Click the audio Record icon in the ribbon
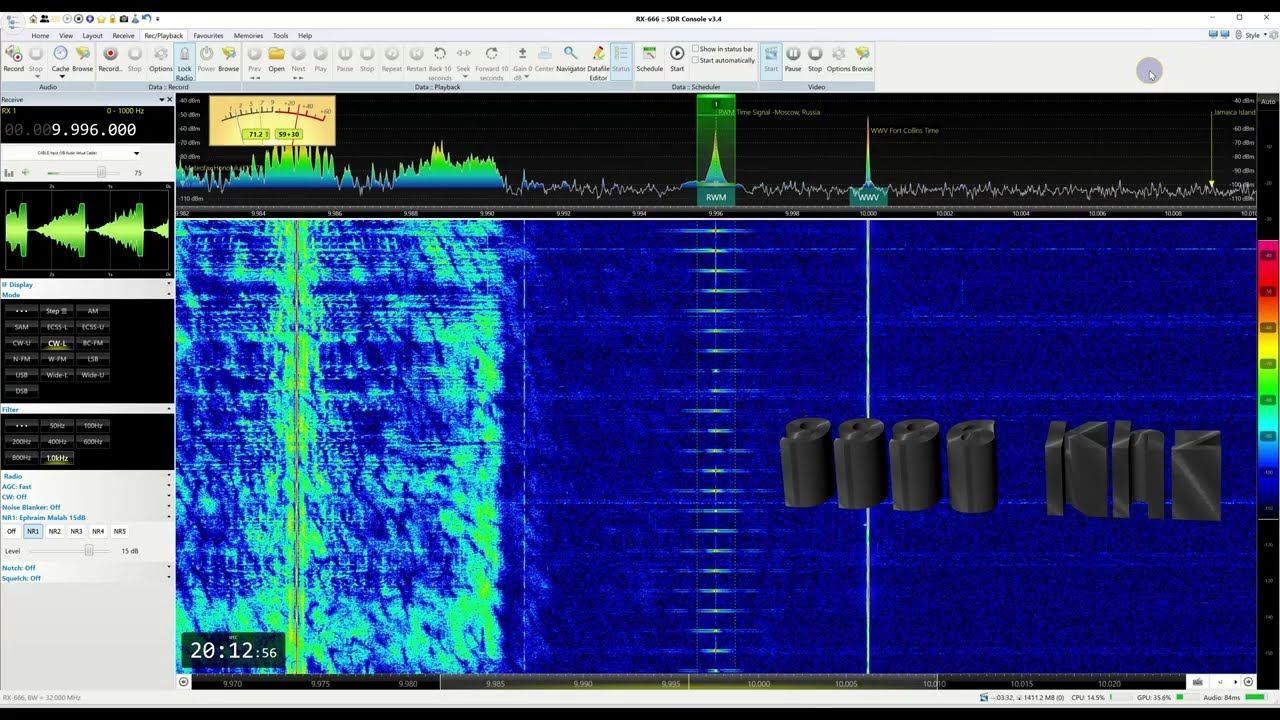Image resolution: width=1280 pixels, height=720 pixels. 13,56
